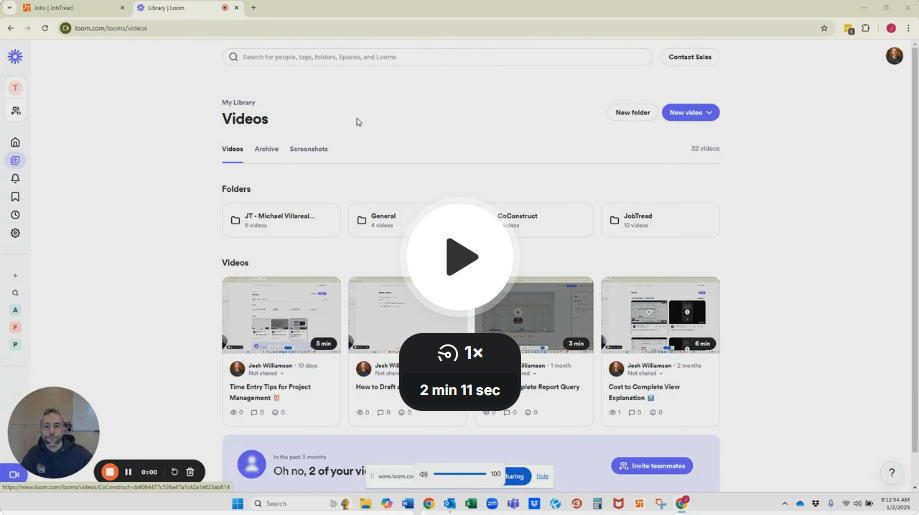Go to Home via the sidebar house icon
The height and width of the screenshot is (515, 919).
[15, 142]
